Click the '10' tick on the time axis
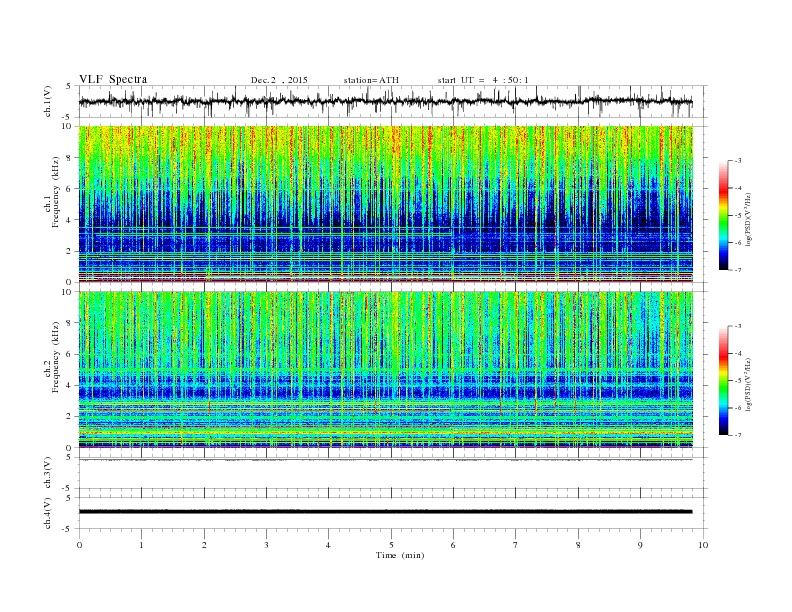 click(x=703, y=545)
